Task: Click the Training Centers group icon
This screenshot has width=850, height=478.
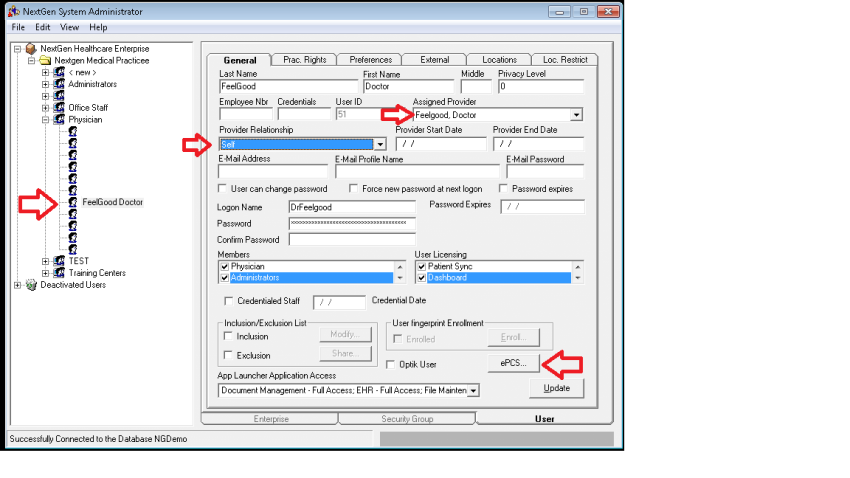Action: point(59,273)
